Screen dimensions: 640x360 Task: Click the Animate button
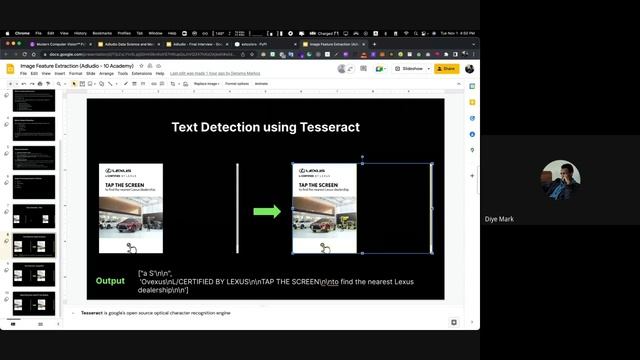261,84
